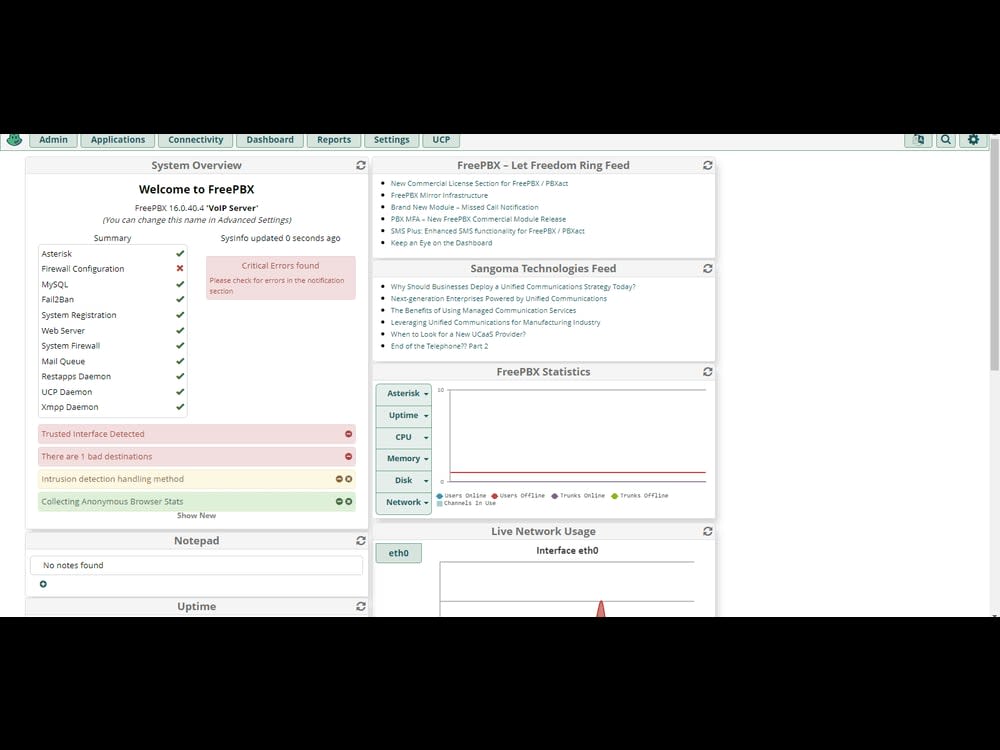Expand the Uptime statistics dropdown
Screen dimensions: 1000x750
pyautogui.click(x=404, y=415)
